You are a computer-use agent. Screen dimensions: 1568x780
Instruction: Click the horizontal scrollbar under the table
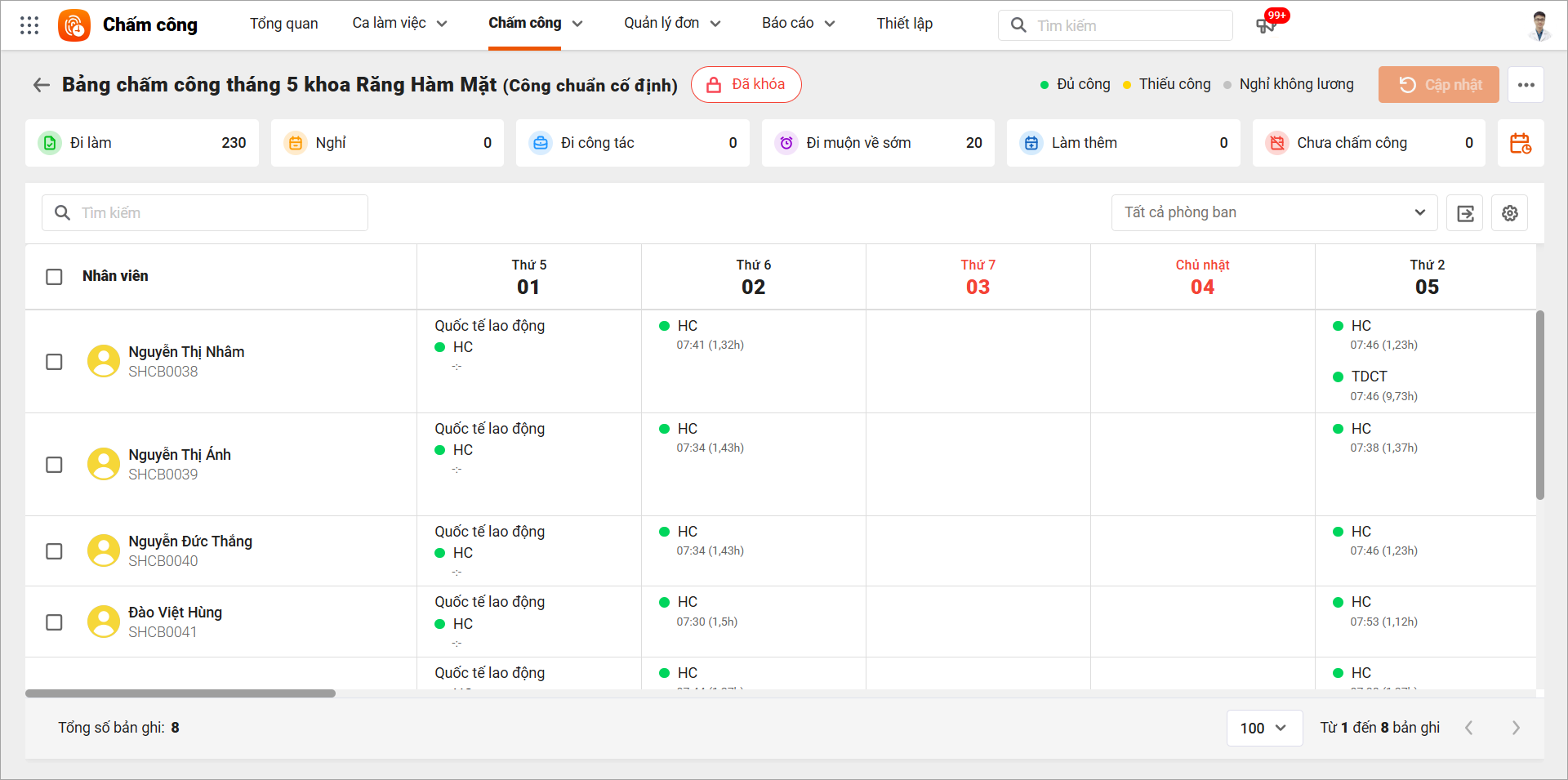pos(180,693)
